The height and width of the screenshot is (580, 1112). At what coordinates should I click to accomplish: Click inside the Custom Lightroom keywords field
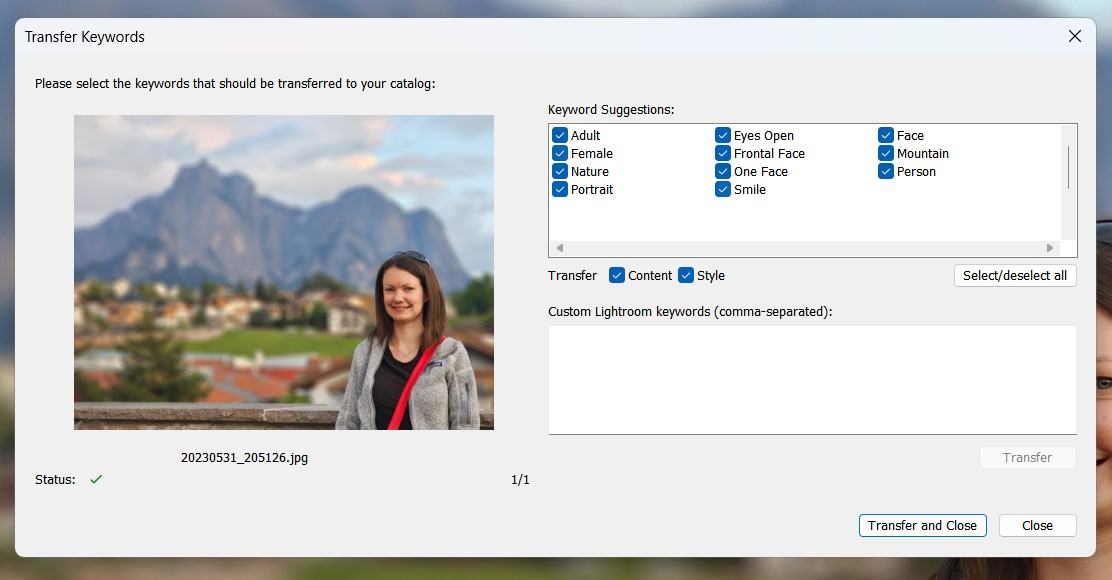click(x=812, y=380)
